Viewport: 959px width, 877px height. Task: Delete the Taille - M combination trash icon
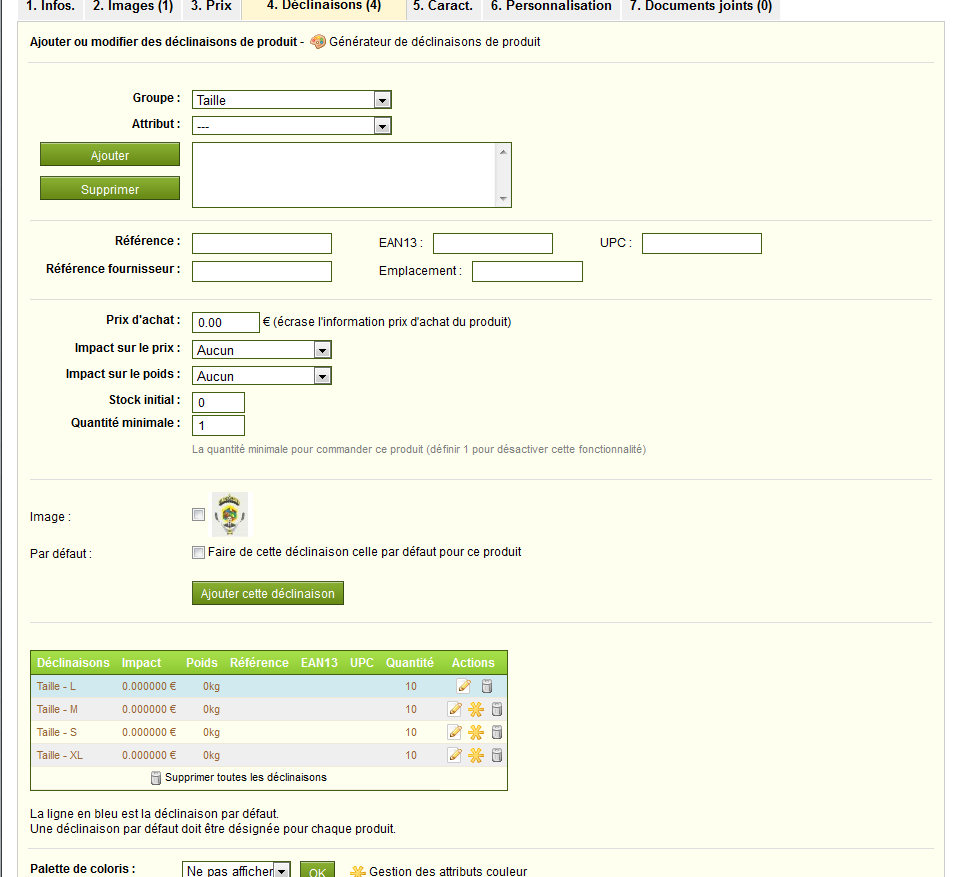pos(497,709)
